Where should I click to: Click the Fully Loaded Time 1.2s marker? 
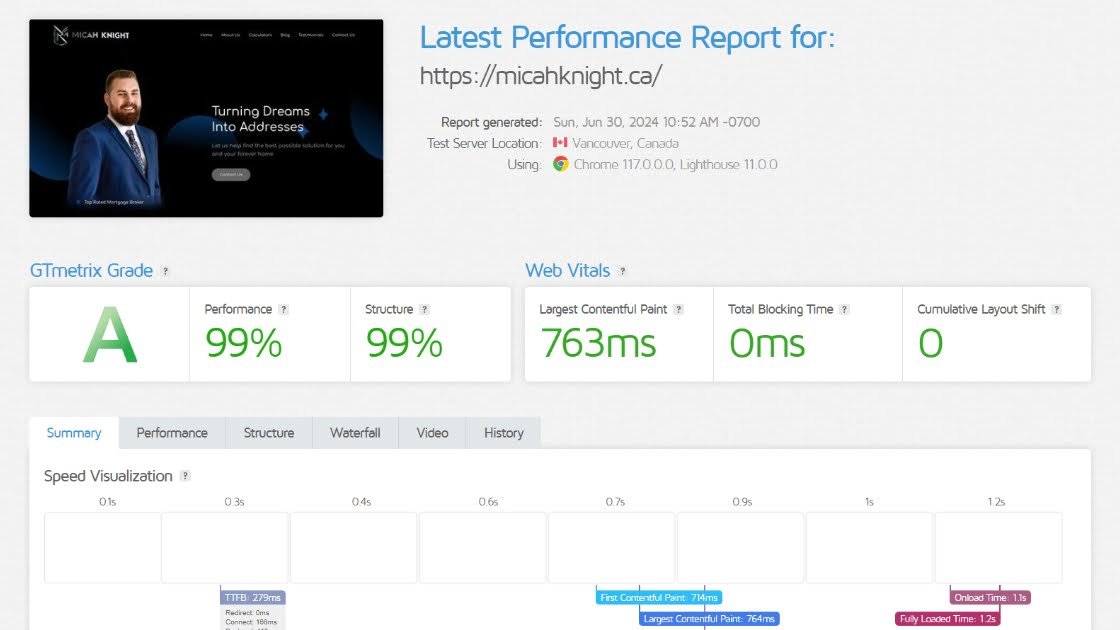946,619
